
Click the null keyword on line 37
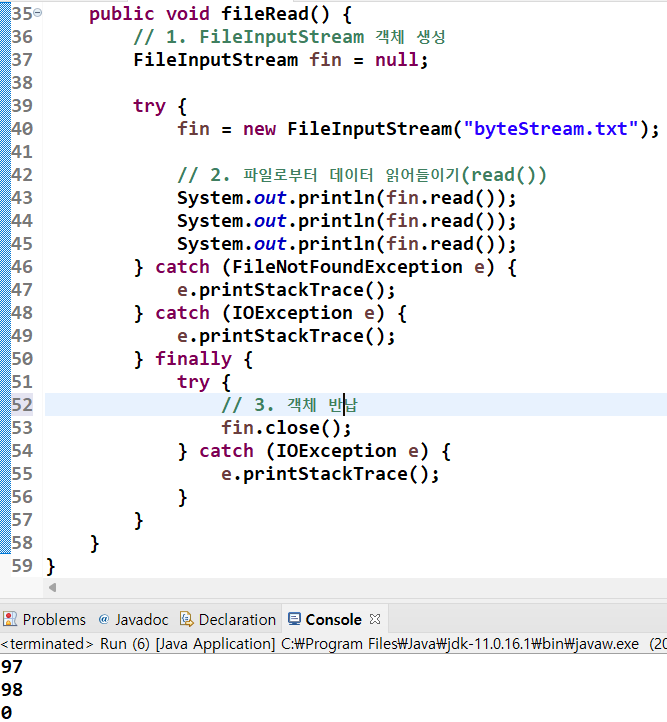point(396,60)
